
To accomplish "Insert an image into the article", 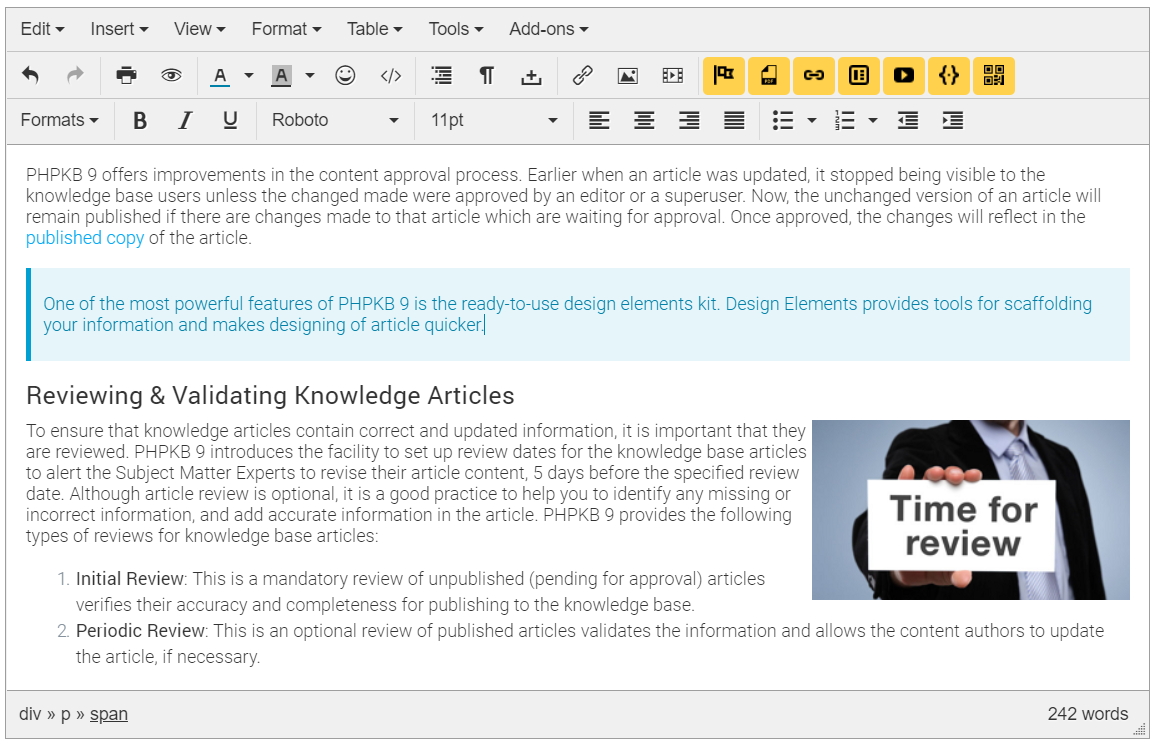I will (x=627, y=75).
